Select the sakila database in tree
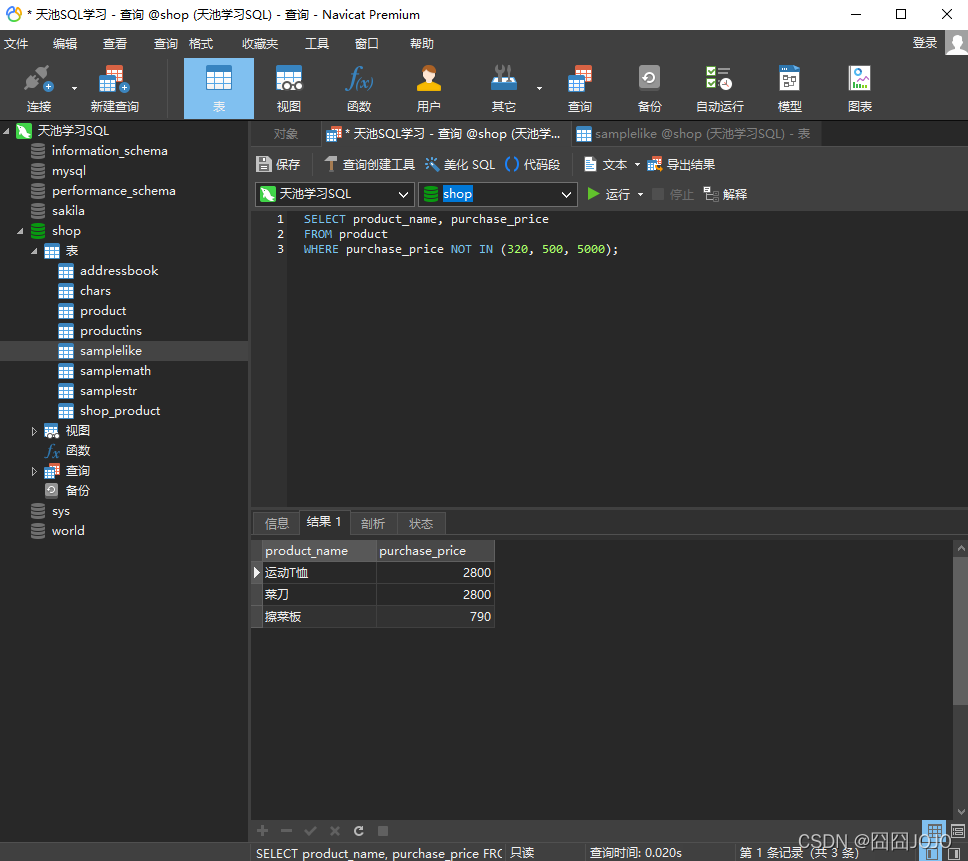The width and height of the screenshot is (968, 861). click(x=68, y=211)
